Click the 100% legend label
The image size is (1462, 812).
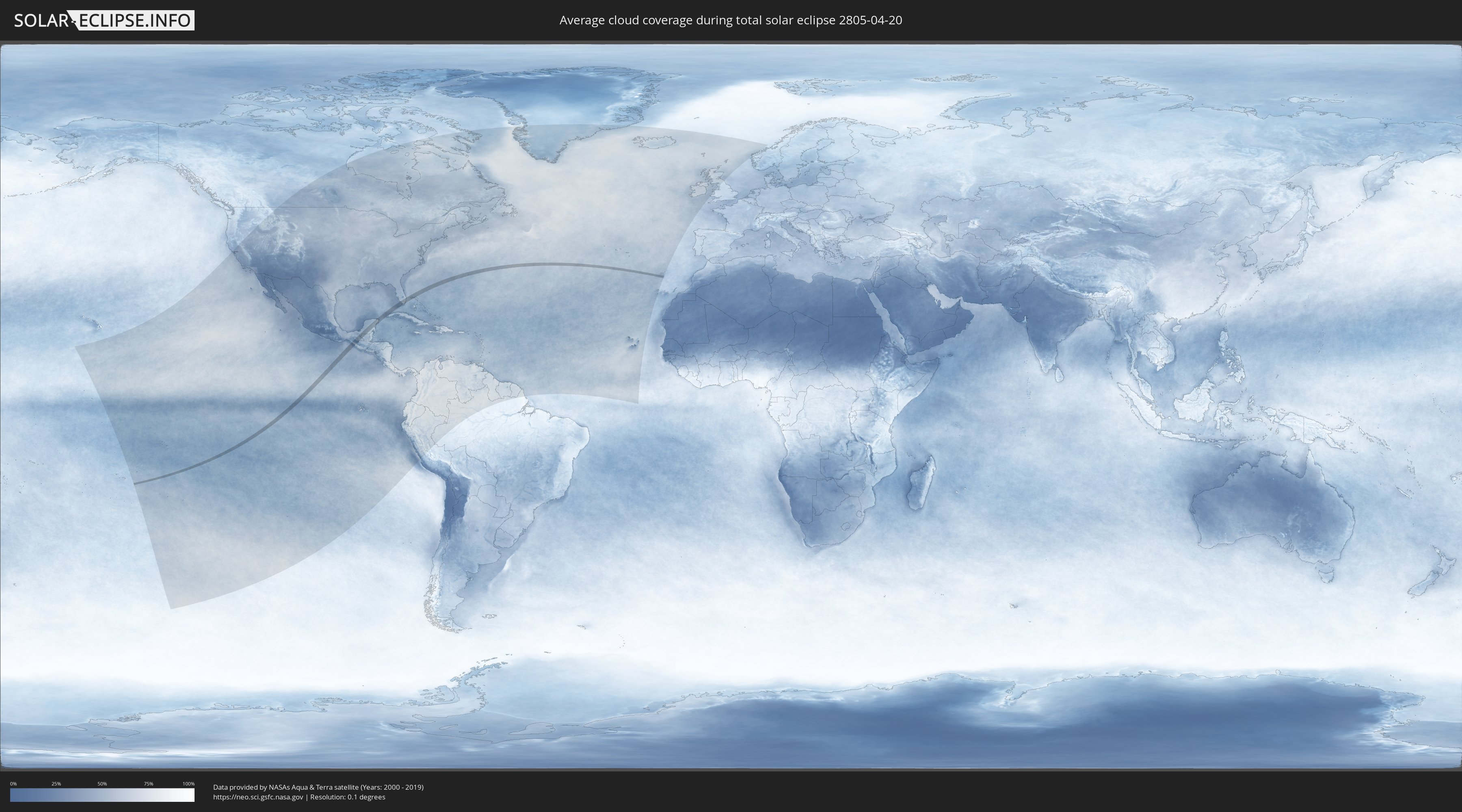point(188,784)
